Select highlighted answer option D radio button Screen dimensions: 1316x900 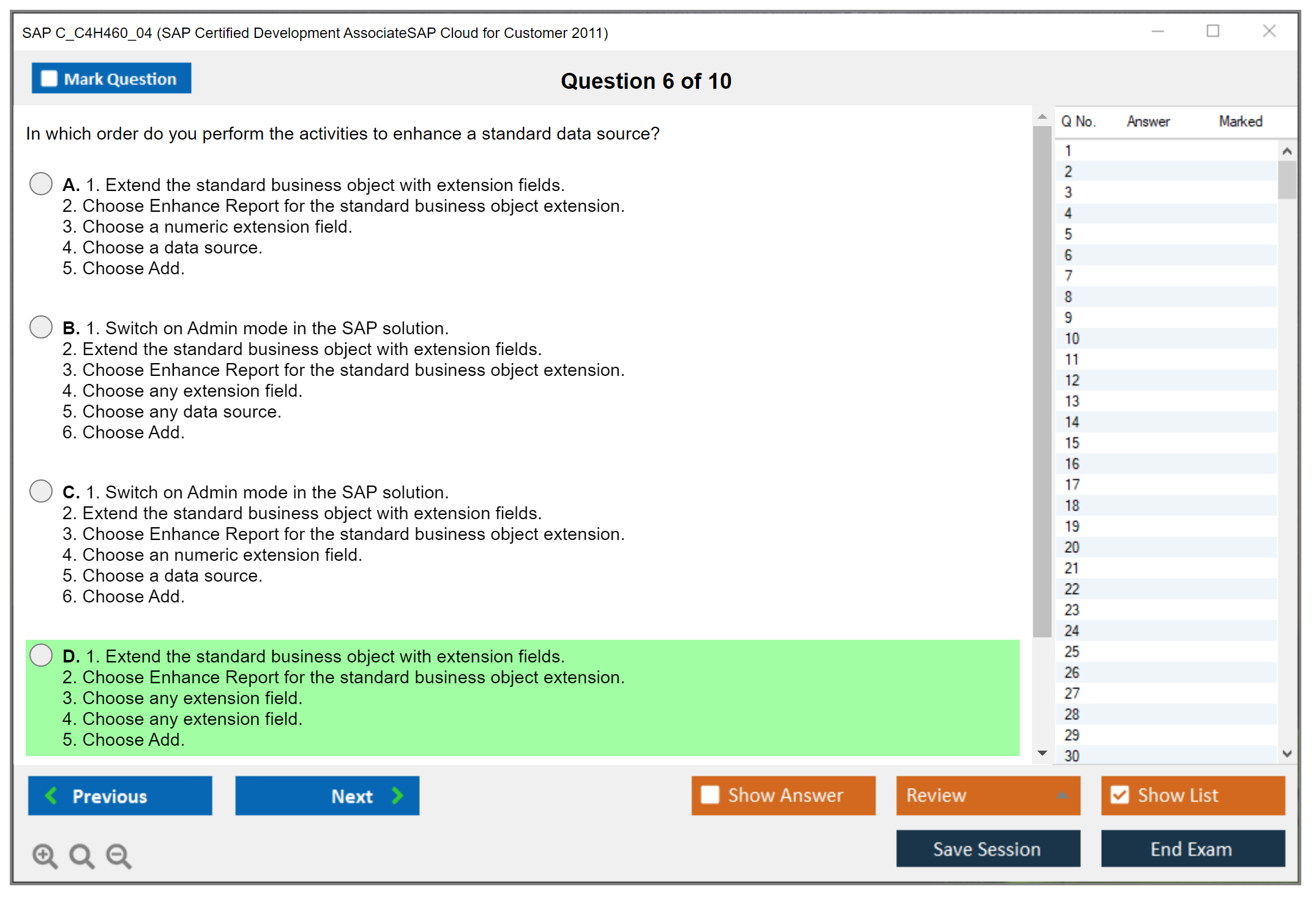coord(41,655)
